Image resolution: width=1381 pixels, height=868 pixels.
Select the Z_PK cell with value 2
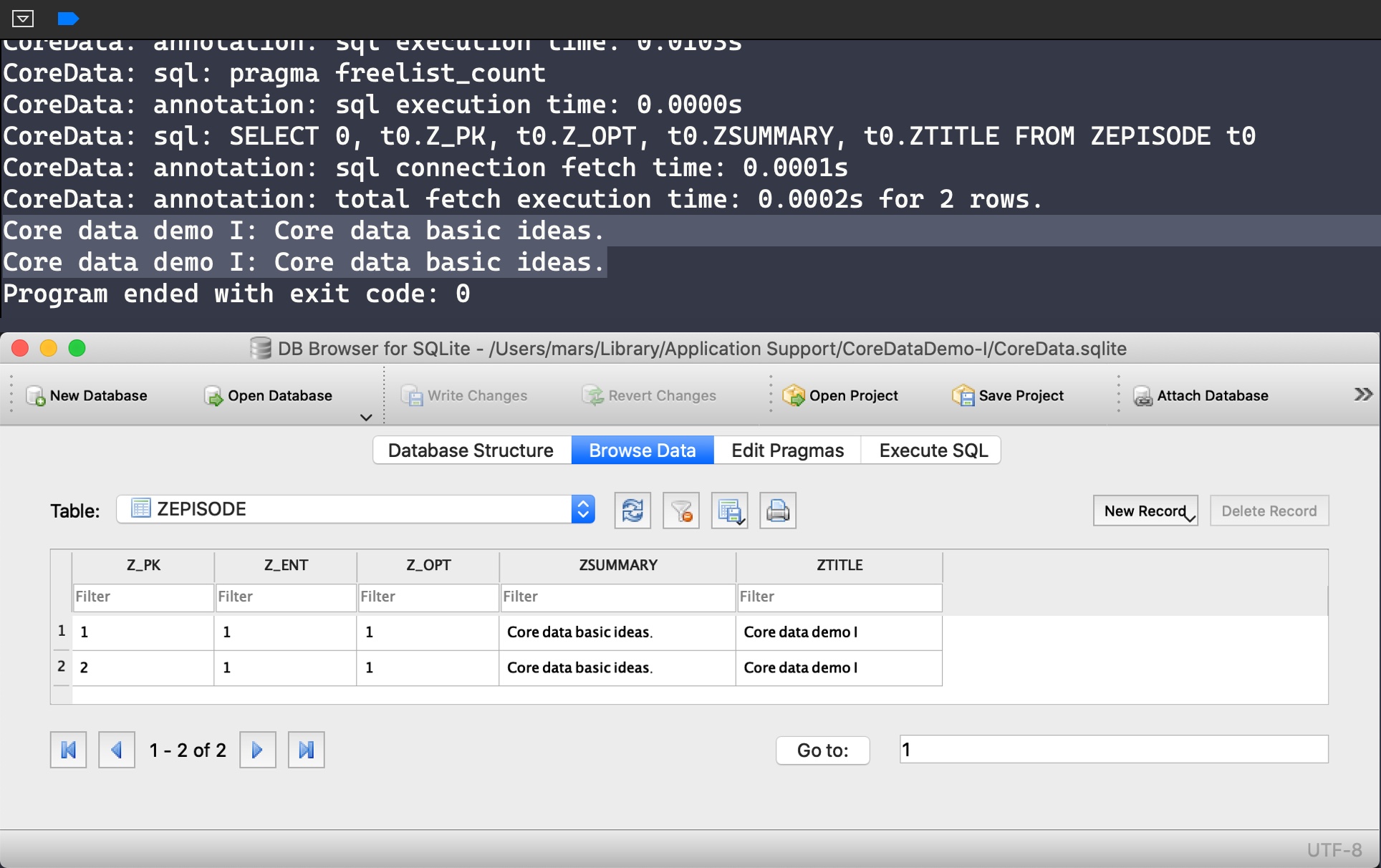[143, 667]
